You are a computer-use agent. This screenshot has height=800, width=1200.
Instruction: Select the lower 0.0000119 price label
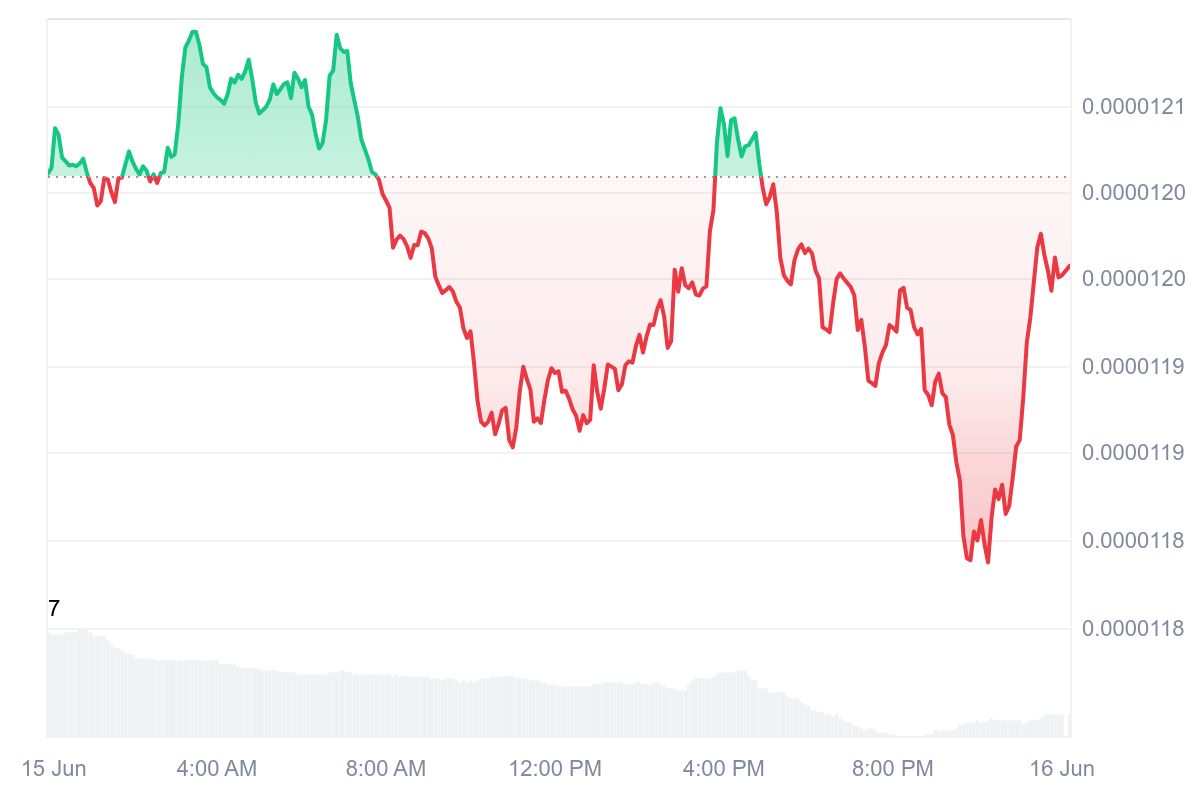[x=1132, y=453]
